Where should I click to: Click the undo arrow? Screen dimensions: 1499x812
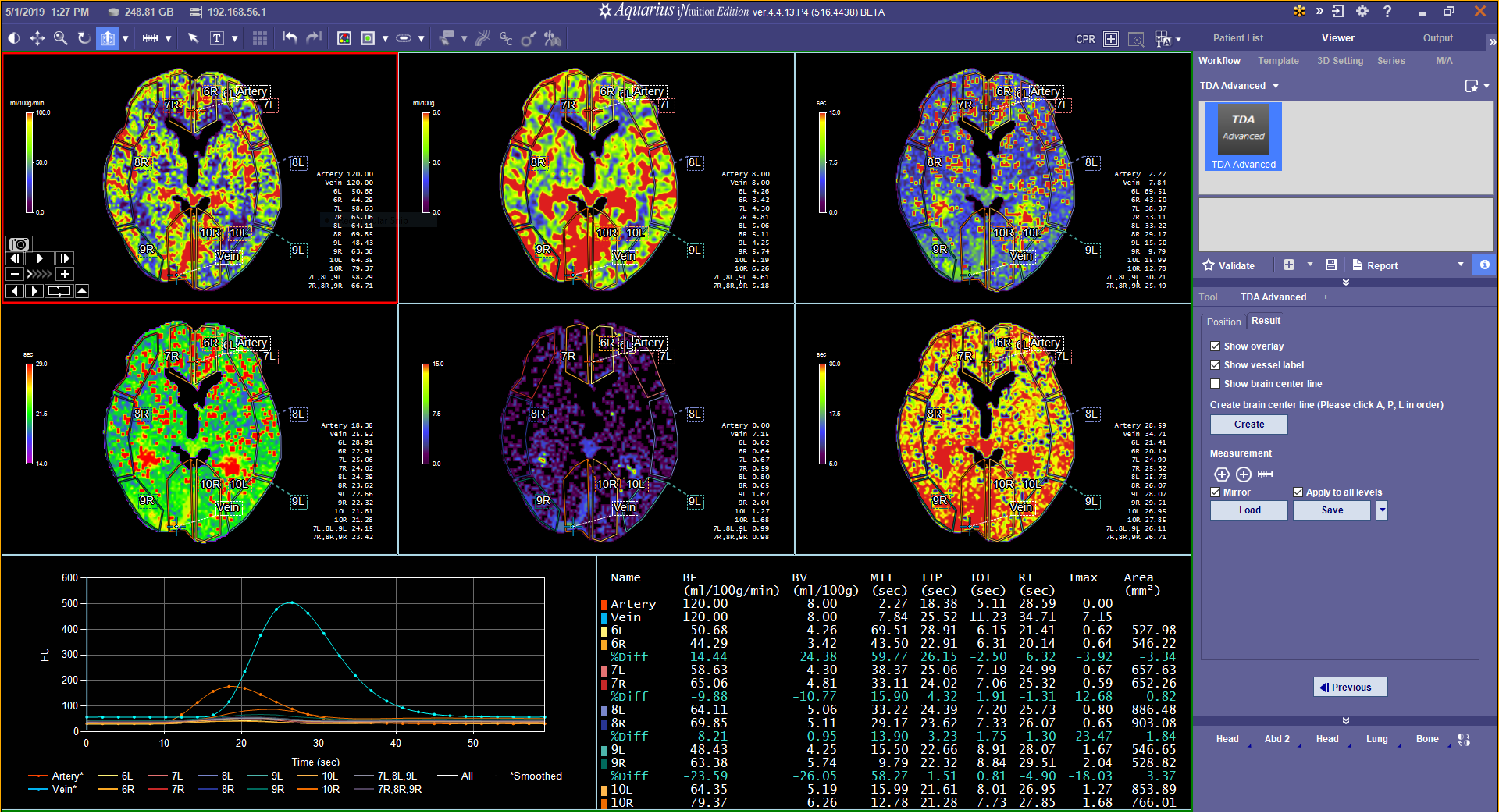pos(290,38)
